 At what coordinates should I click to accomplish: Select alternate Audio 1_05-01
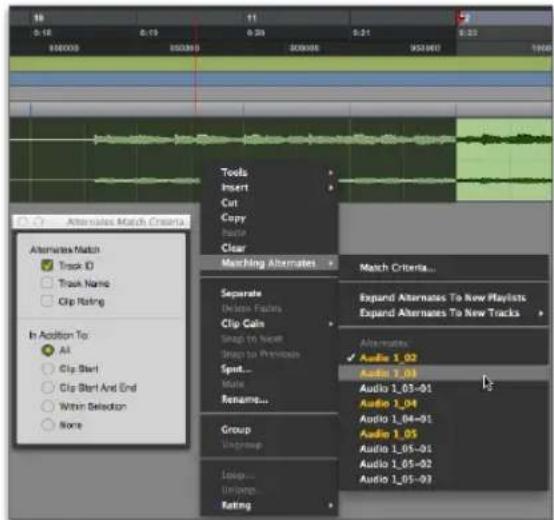pos(443,449)
